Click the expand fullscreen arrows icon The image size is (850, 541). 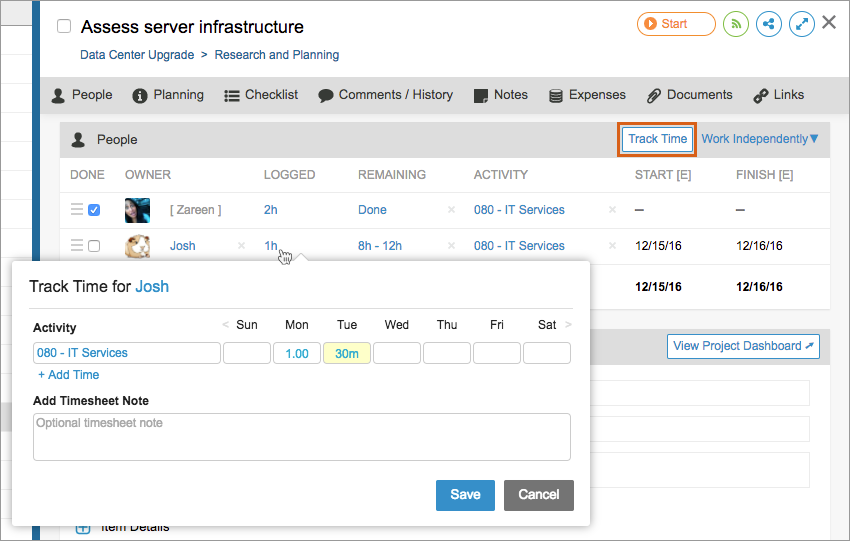(x=801, y=25)
